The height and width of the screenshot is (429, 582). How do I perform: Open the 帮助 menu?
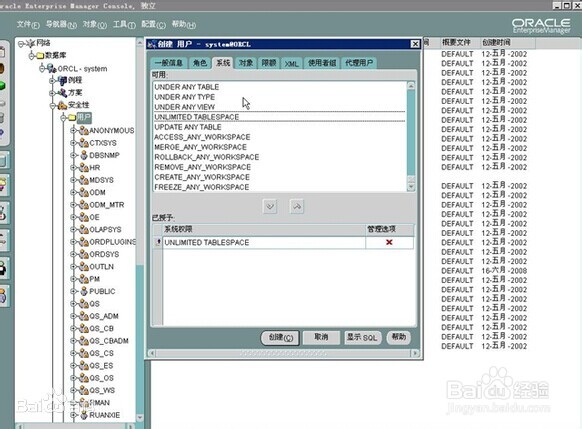[184, 24]
